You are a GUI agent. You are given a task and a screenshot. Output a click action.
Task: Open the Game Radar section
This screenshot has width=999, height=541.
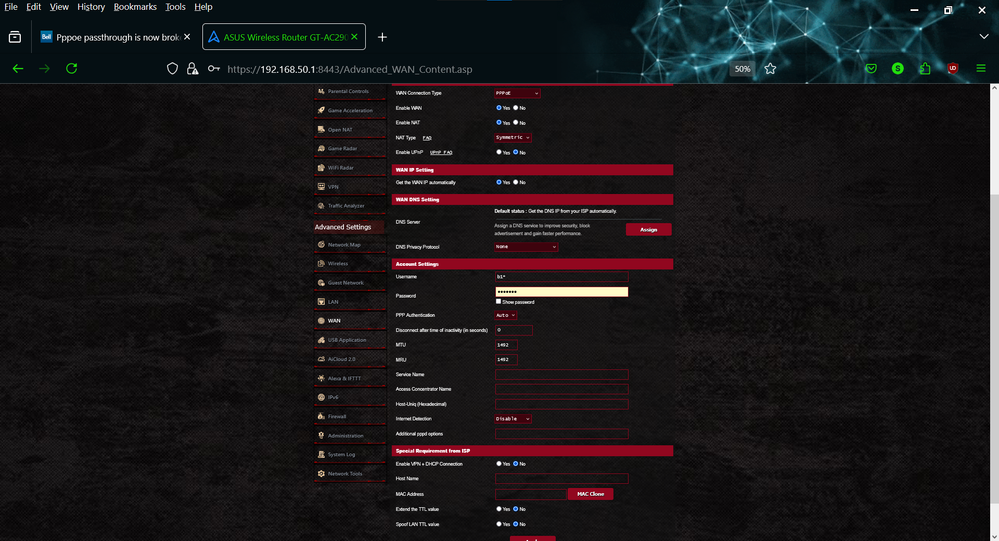coord(349,148)
